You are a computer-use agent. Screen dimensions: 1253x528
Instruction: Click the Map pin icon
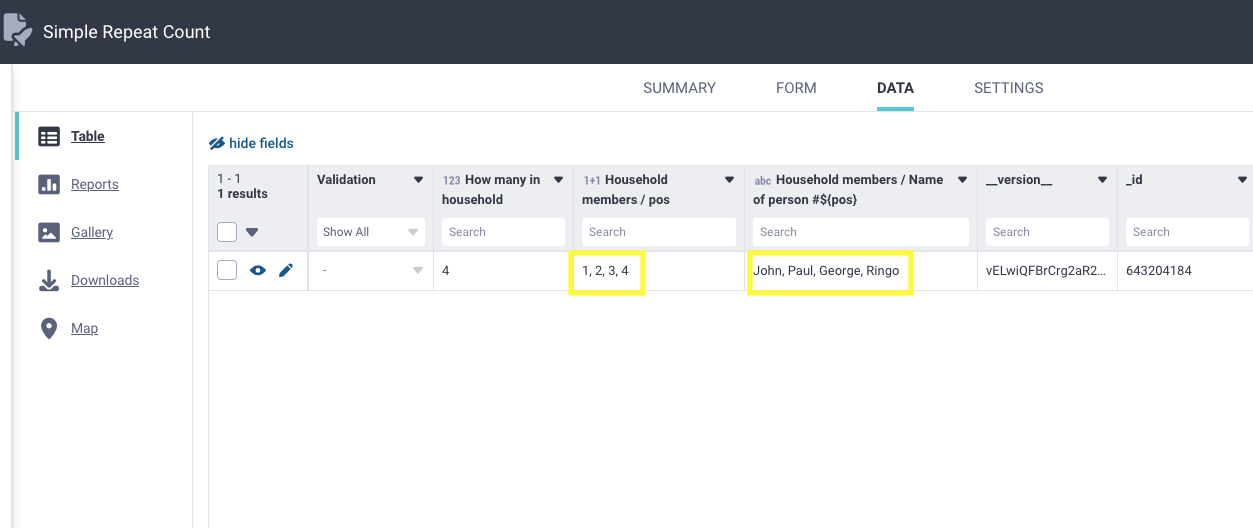click(49, 329)
